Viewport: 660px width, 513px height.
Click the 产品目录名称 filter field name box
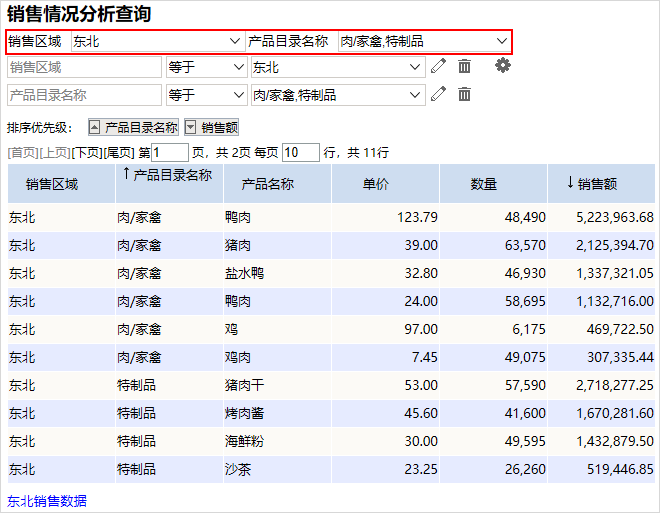(84, 95)
